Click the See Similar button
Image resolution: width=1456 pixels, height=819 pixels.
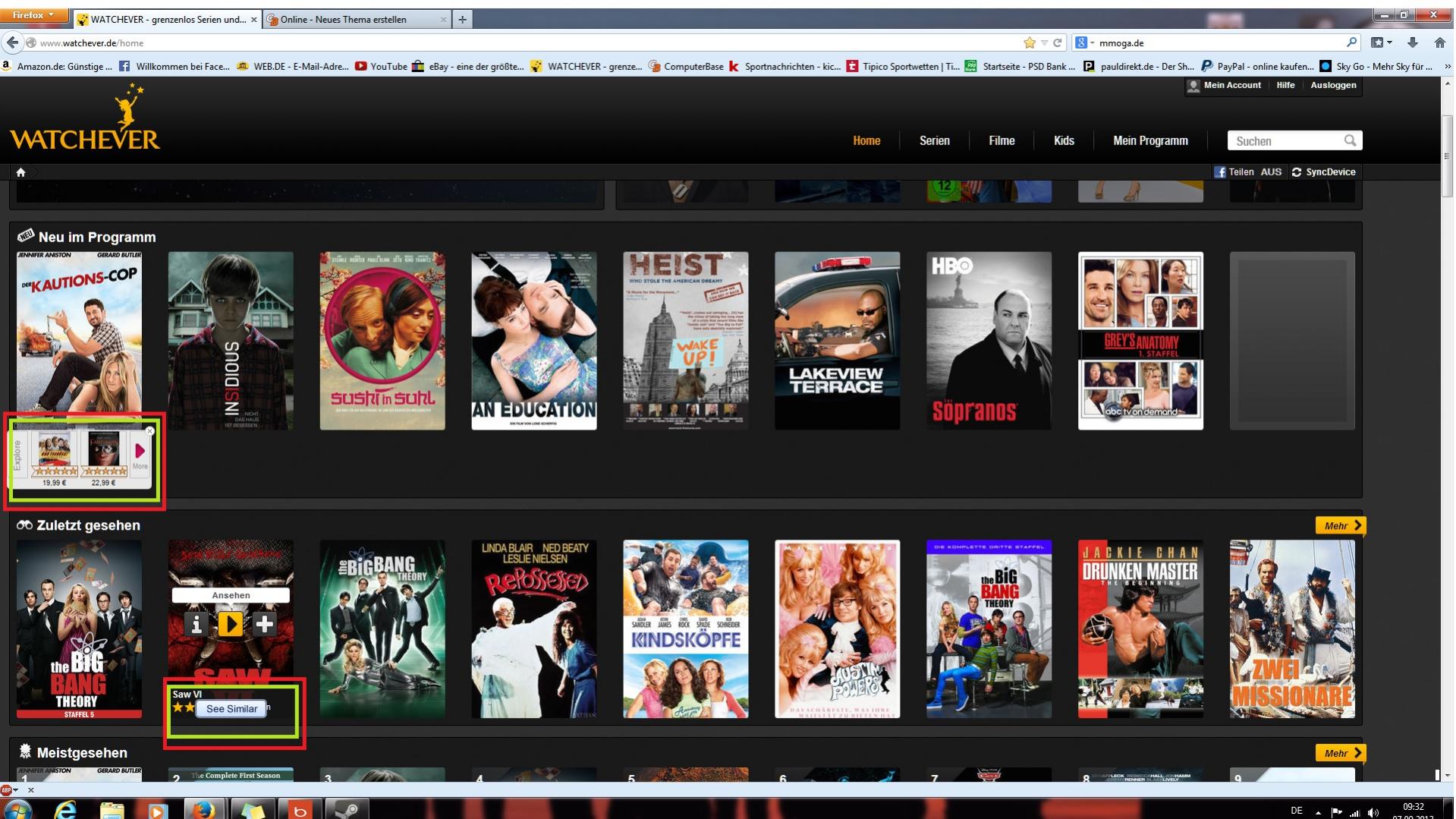(231, 709)
